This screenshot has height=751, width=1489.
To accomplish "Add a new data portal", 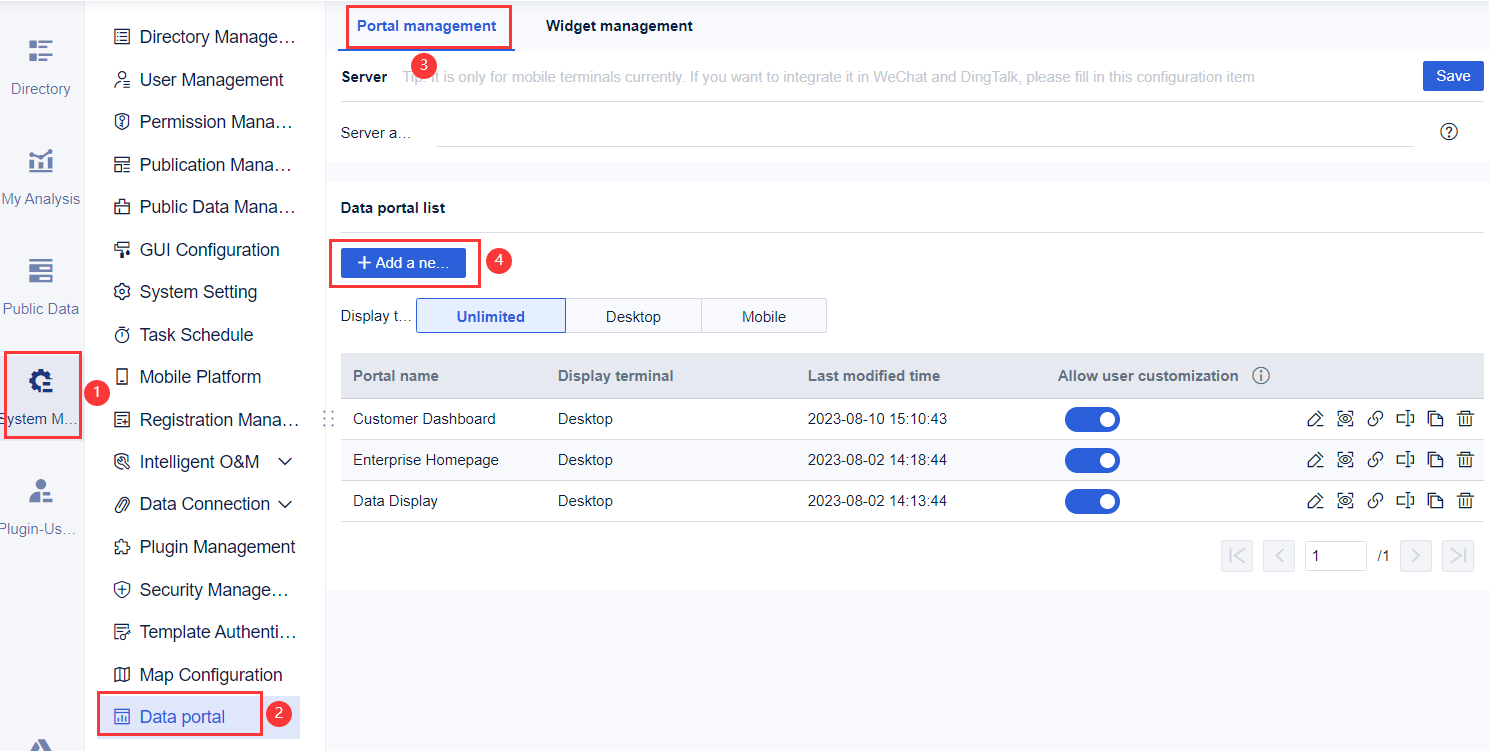I will pos(403,263).
